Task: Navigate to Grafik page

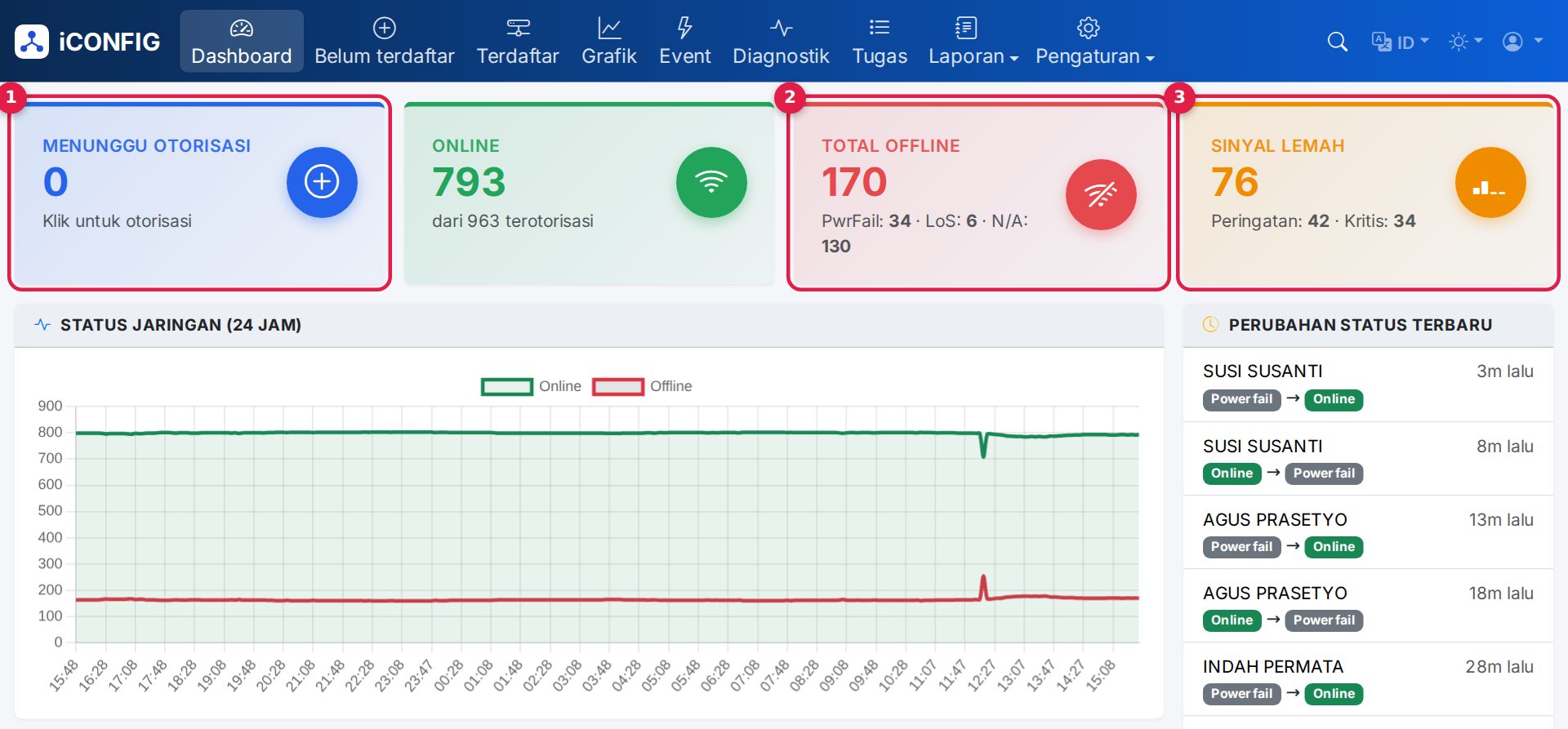Action: [609, 42]
